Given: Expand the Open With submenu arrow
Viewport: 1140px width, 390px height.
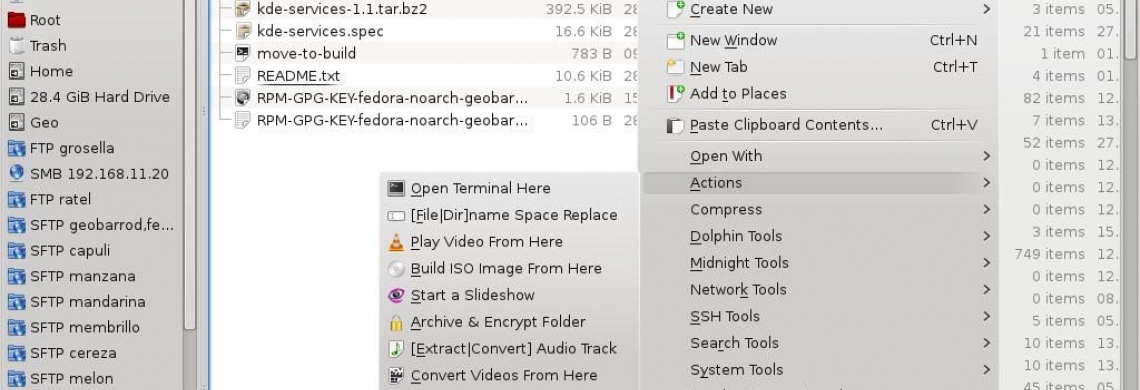Looking at the screenshot, I should [987, 156].
